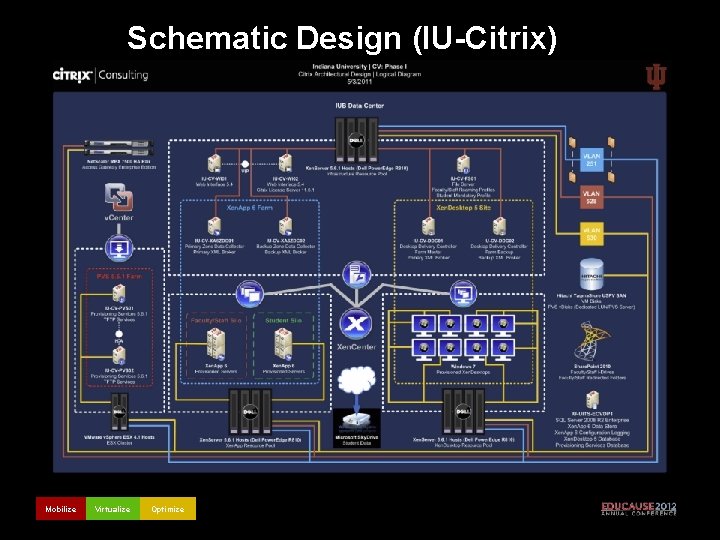The image size is (720, 540).
Task: Click the white cloud icon below XenCenter
Action: coord(356,381)
